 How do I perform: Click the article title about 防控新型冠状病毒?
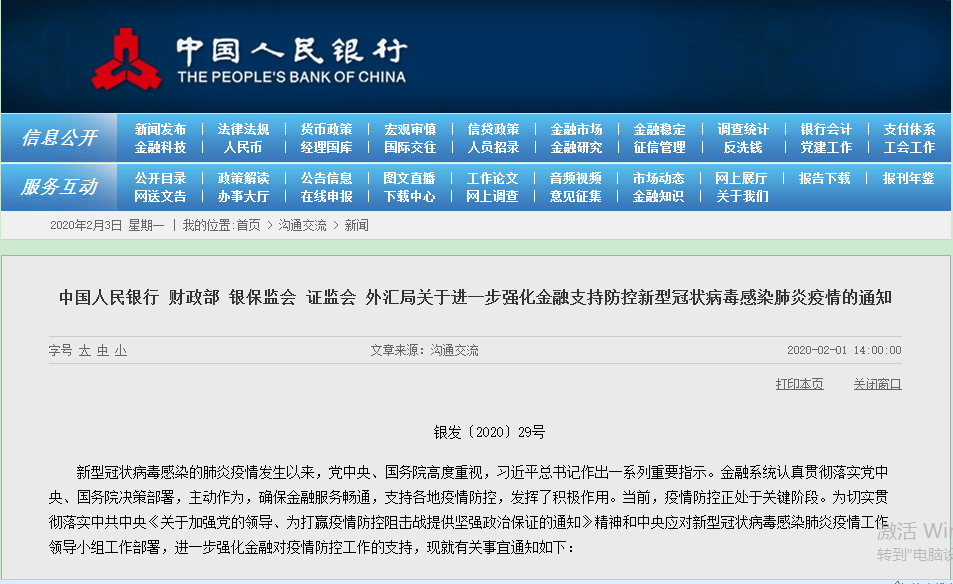pos(475,298)
